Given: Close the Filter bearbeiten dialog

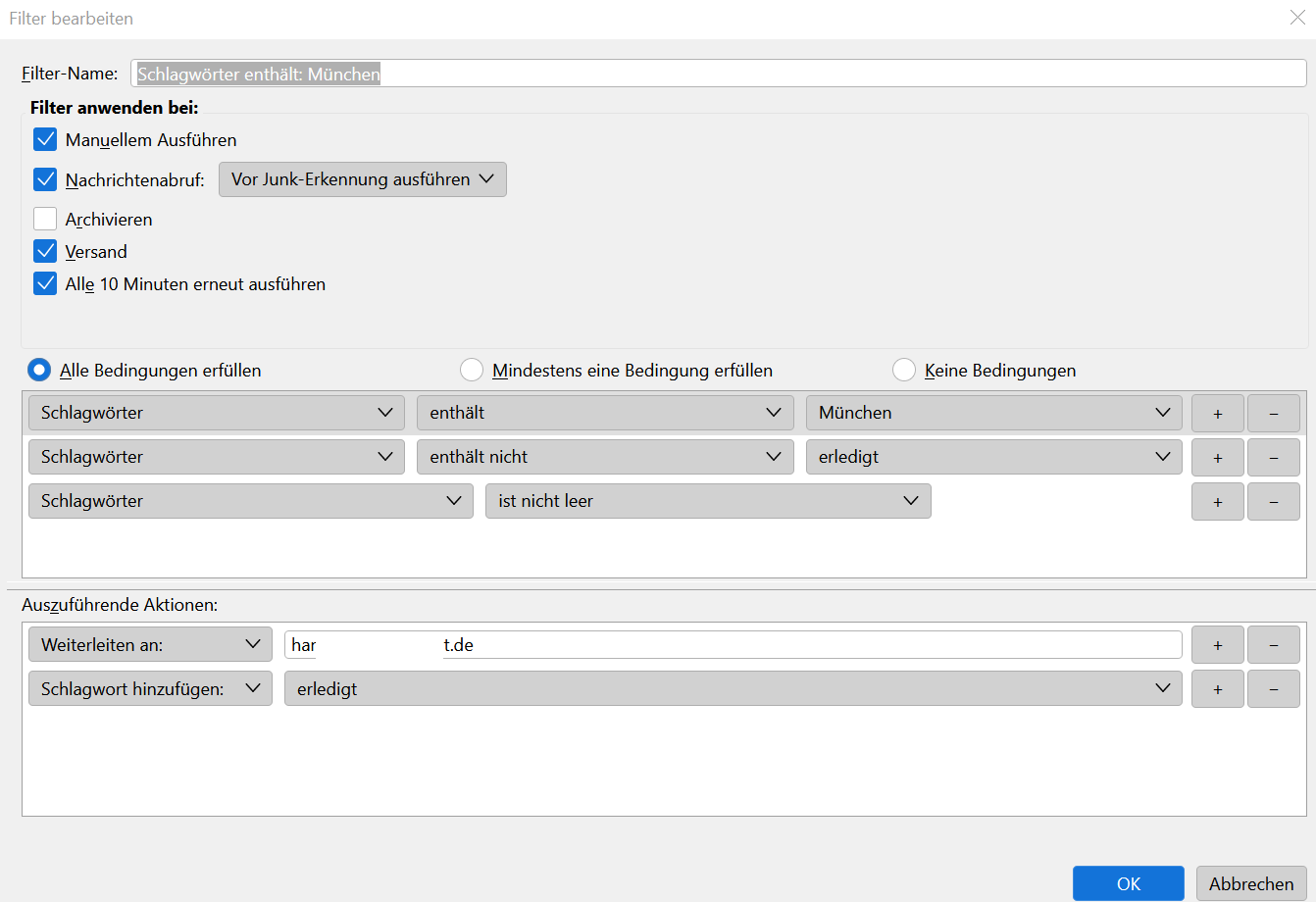Looking at the screenshot, I should 1297,17.
